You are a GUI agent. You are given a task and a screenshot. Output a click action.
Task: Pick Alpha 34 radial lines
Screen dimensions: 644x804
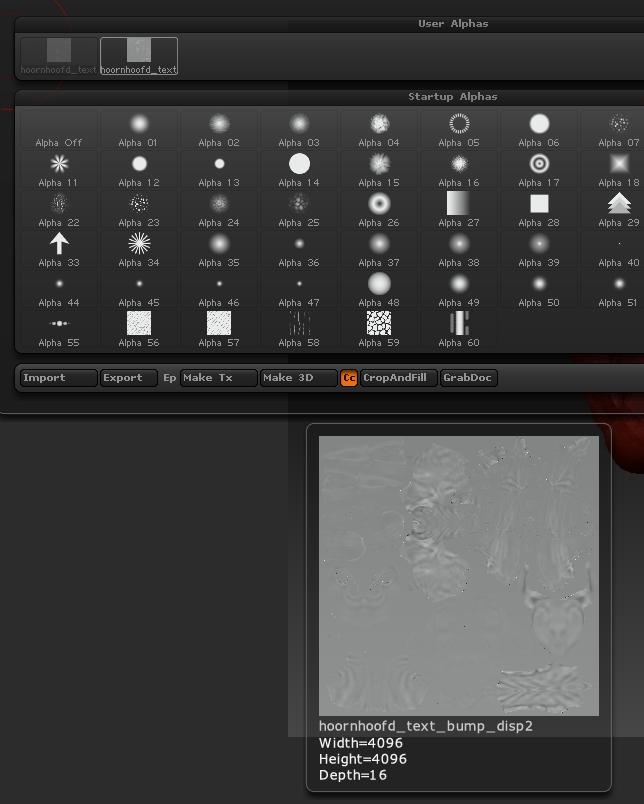click(x=139, y=250)
